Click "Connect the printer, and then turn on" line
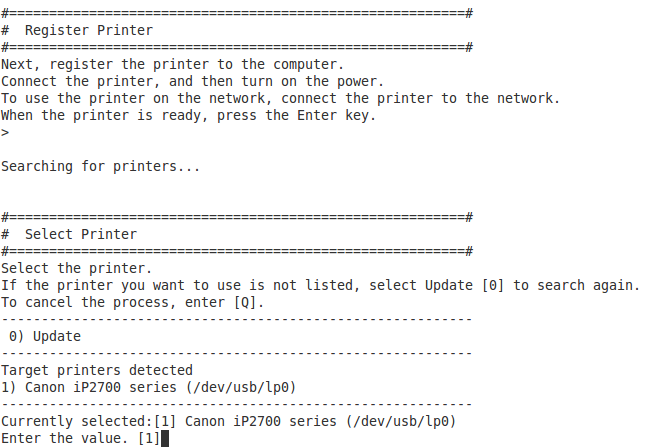Viewport: 645px width, 448px height. (x=192, y=81)
